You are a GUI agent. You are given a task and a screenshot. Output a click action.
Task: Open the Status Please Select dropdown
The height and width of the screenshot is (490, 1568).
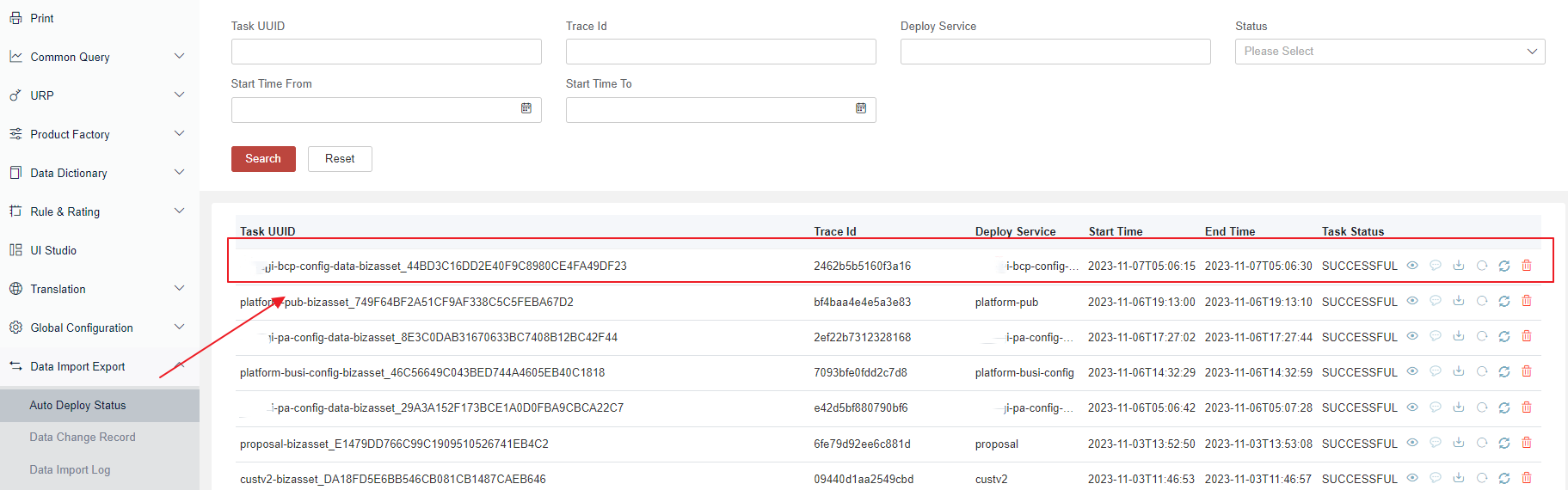(x=1390, y=52)
